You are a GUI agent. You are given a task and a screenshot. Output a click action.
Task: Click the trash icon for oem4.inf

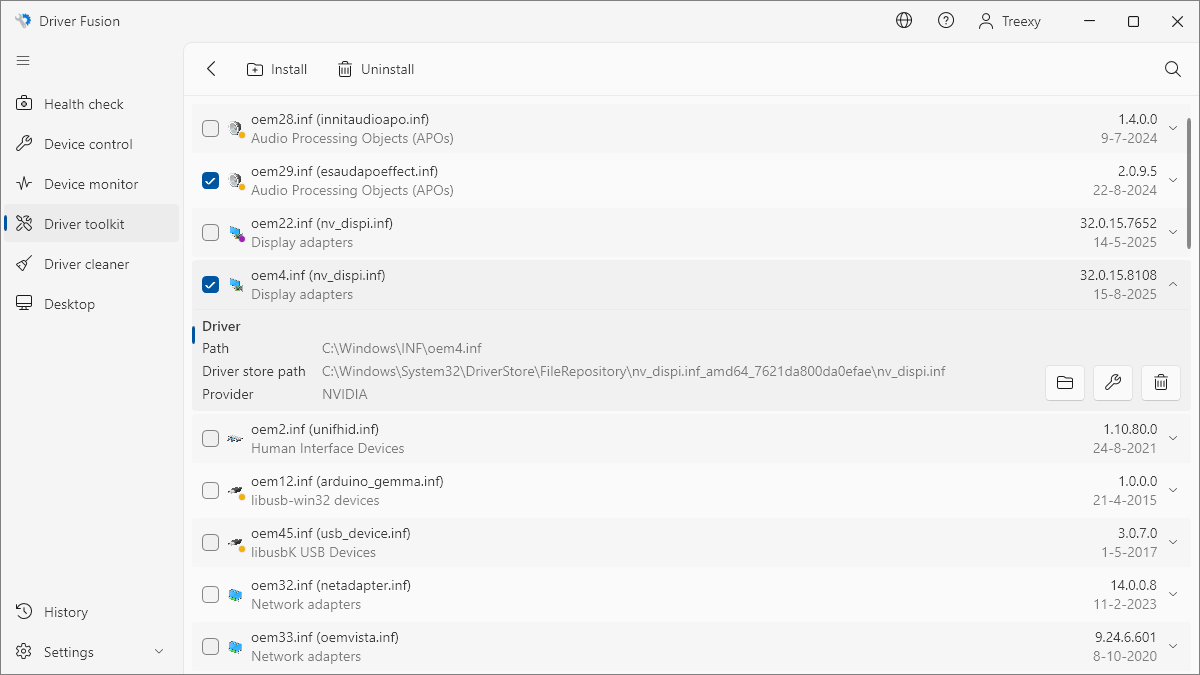(1160, 382)
